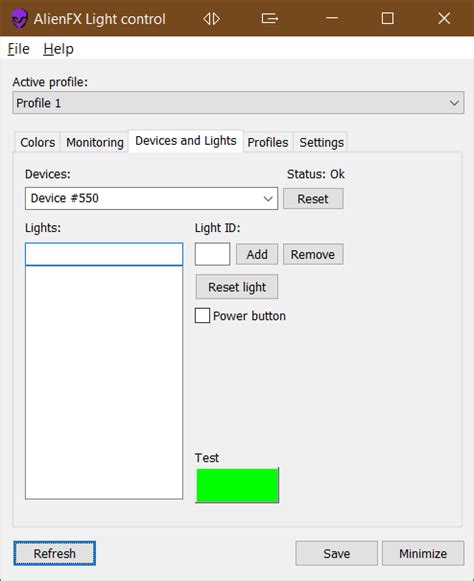The image size is (474, 581).
Task: Click into the Light ID input field
Action: tap(212, 254)
